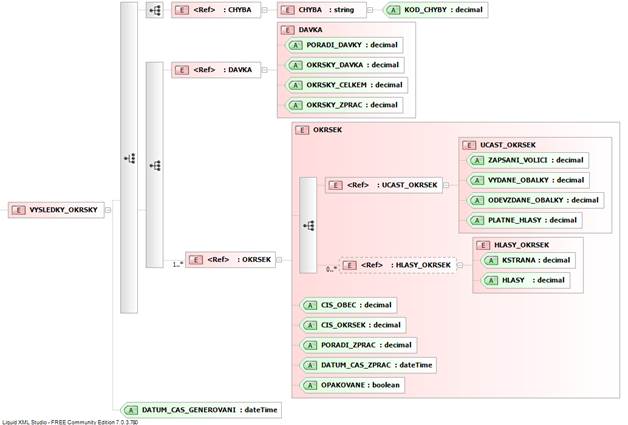Collapse the VYSLEDKY_OKRSKY root element node
Image resolution: width=628 pixels, height=425 pixels.
coord(108,210)
